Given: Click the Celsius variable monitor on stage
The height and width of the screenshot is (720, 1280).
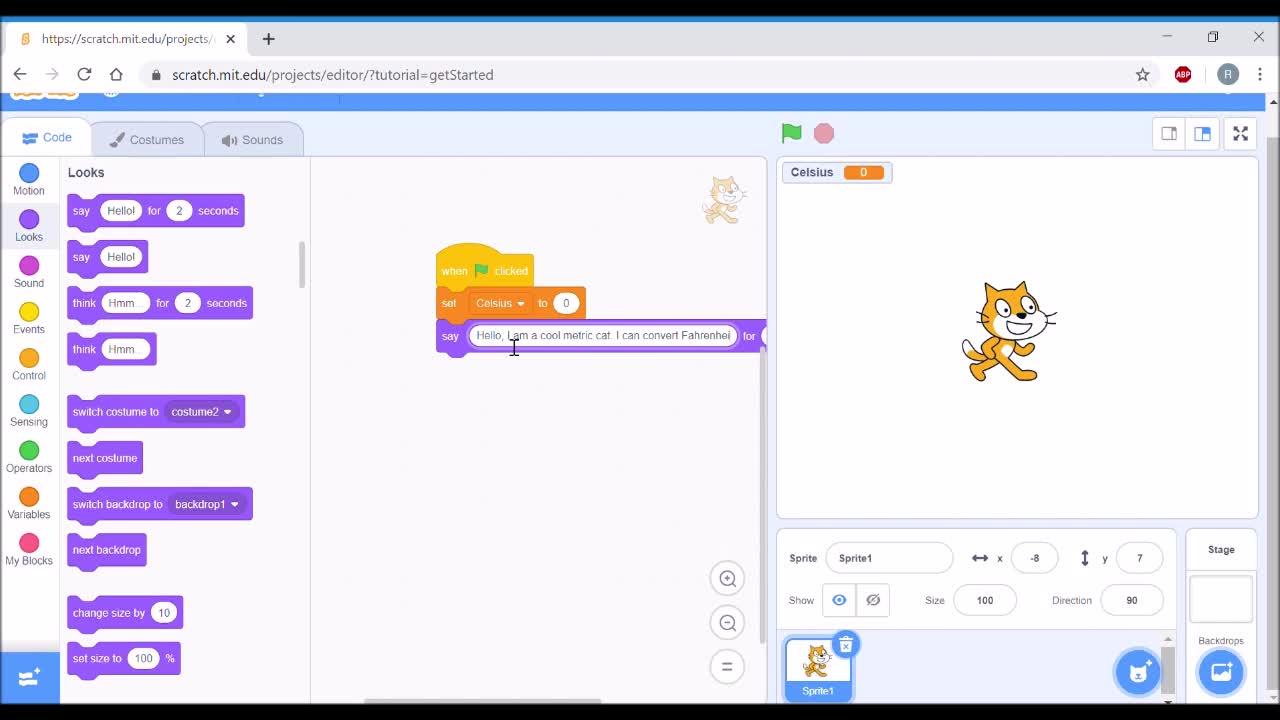Looking at the screenshot, I should pos(836,172).
